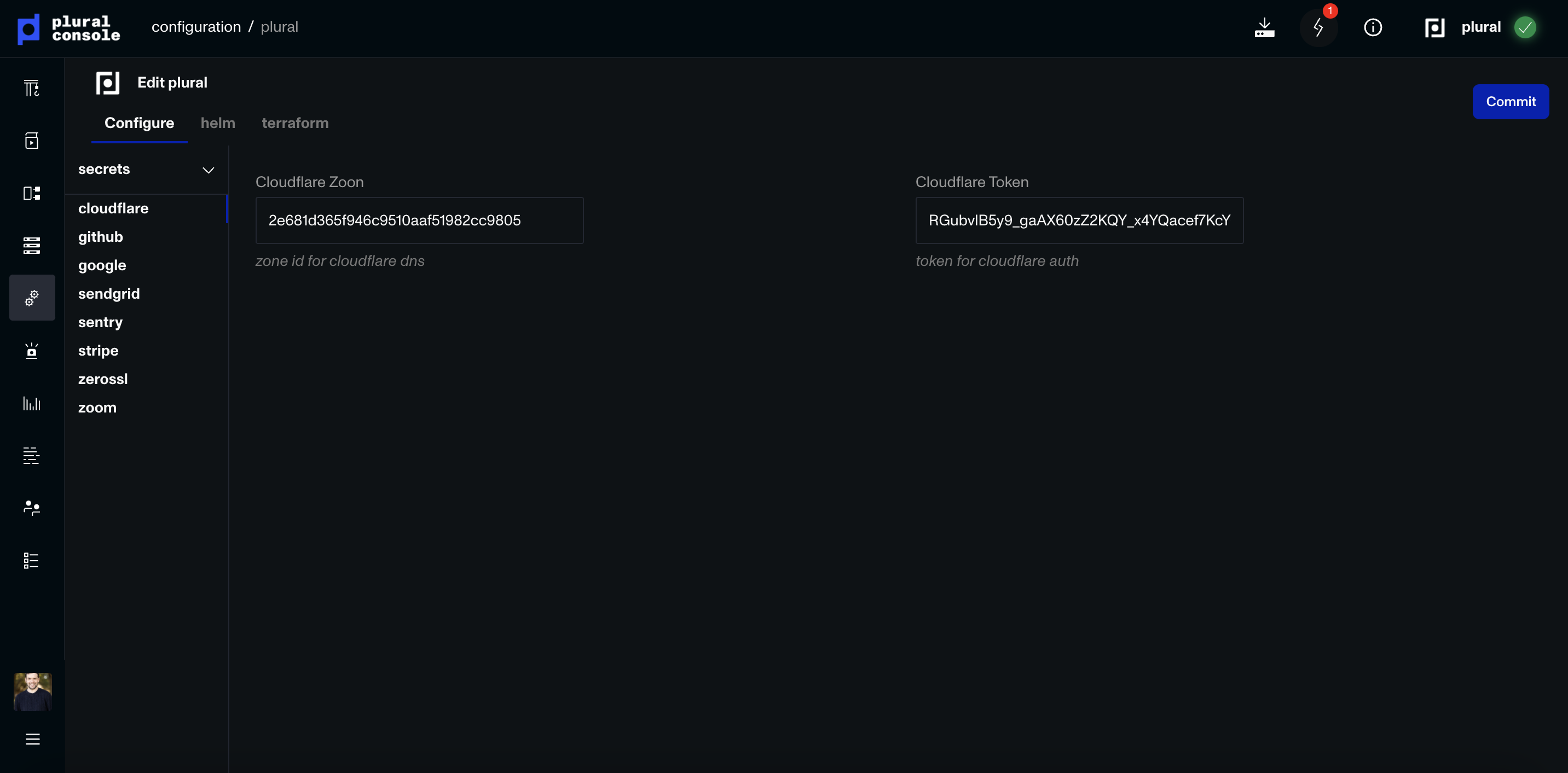
Task: Click the incidents siren sidebar icon
Action: [x=32, y=351]
